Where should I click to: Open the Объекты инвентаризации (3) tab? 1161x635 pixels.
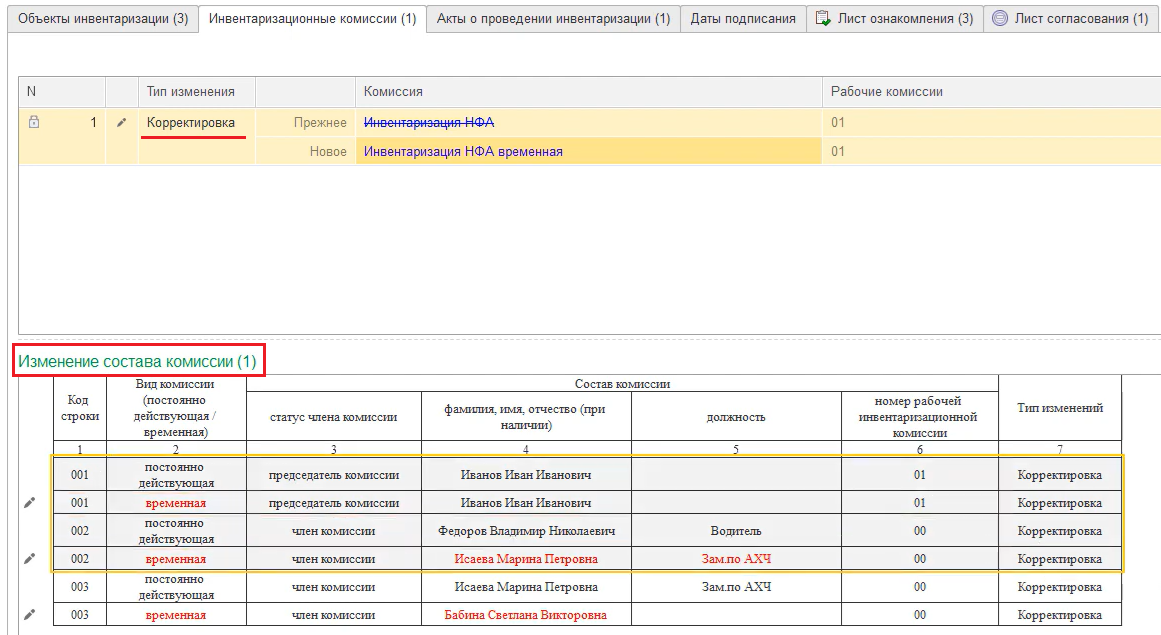point(103,19)
